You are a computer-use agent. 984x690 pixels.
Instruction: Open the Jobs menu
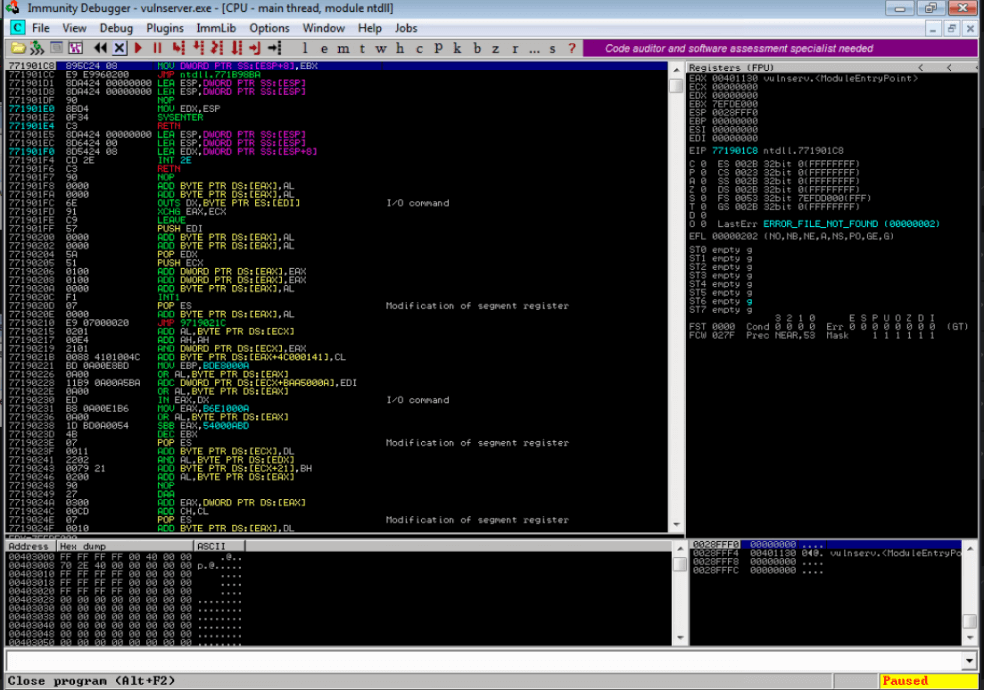pyautogui.click(x=406, y=28)
